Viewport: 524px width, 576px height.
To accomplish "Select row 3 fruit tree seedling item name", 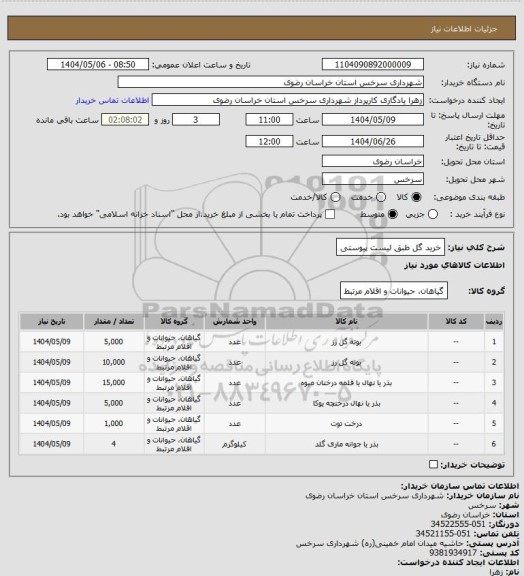I will 346,383.
